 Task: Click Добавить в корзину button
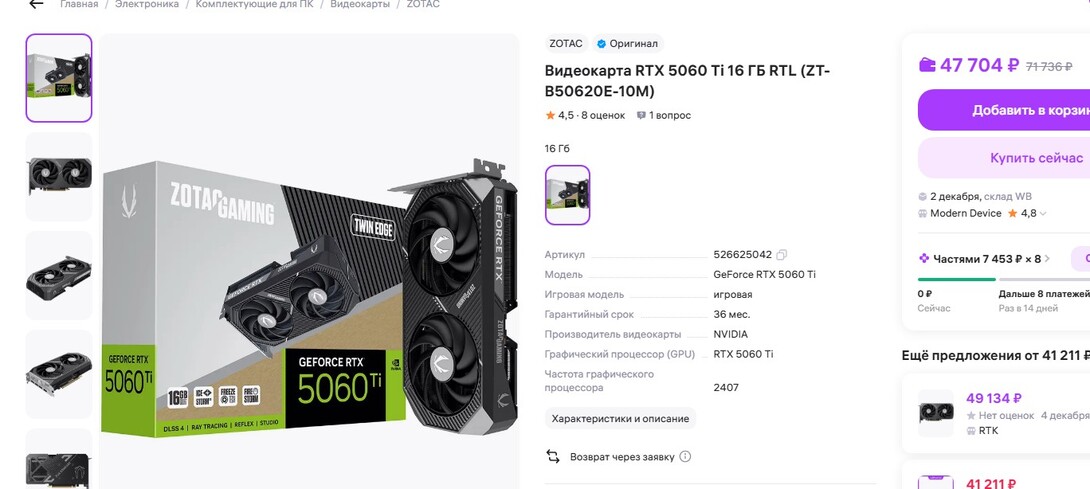[1004, 110]
